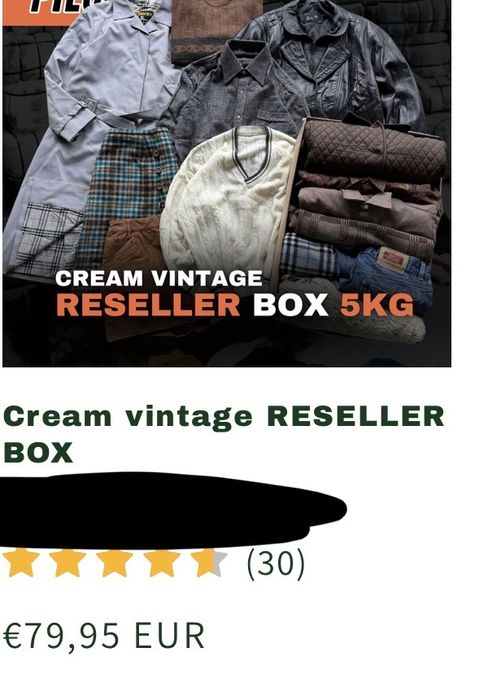Click the RESELLER BOX 5KG banner text

(235, 305)
